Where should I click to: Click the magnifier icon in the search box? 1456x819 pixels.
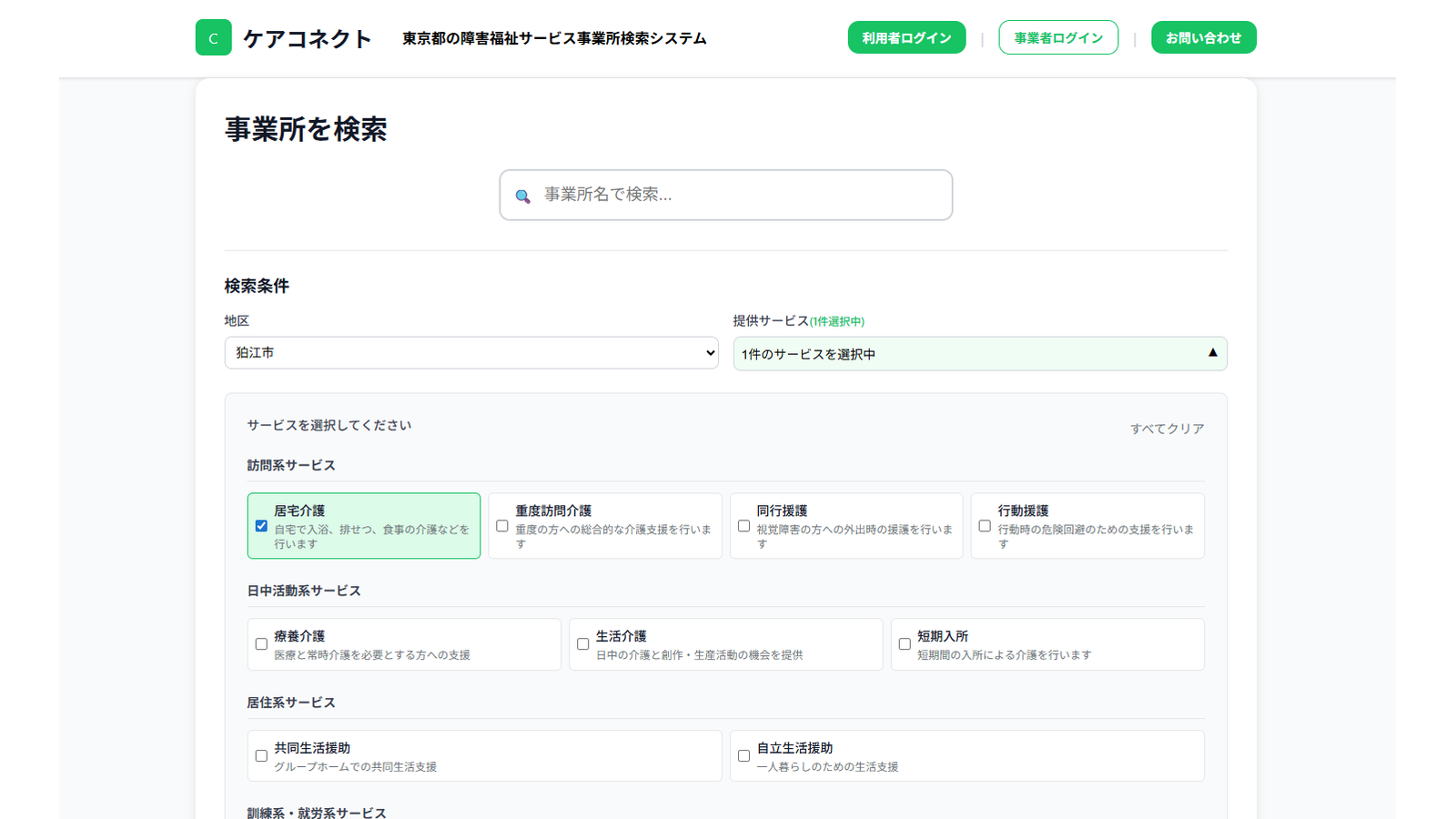522,196
